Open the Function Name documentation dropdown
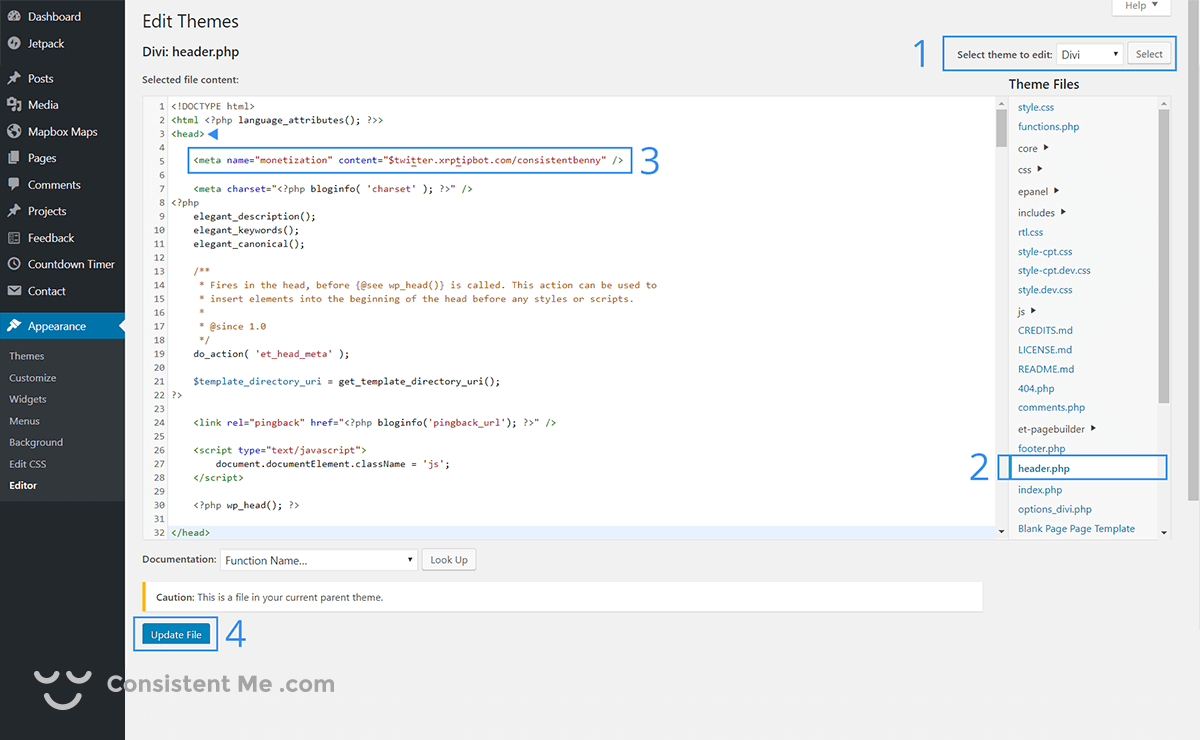 tap(319, 560)
